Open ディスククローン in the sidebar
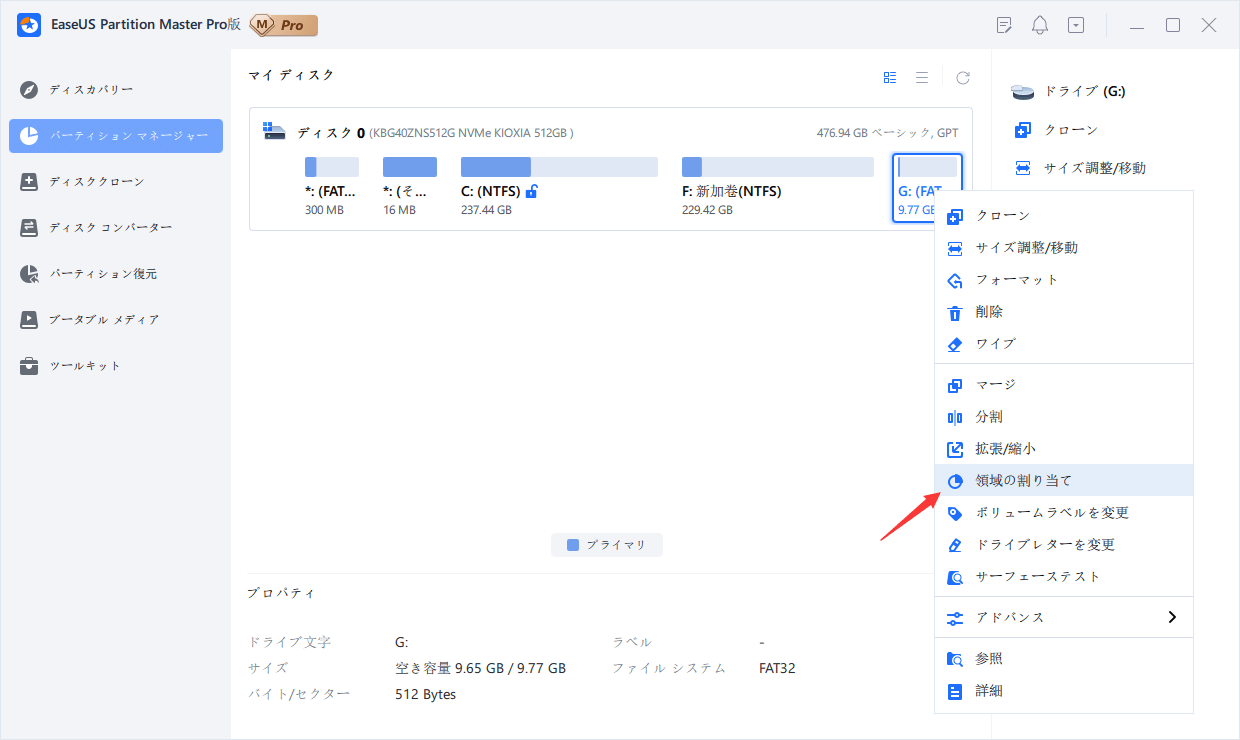 [x=96, y=182]
